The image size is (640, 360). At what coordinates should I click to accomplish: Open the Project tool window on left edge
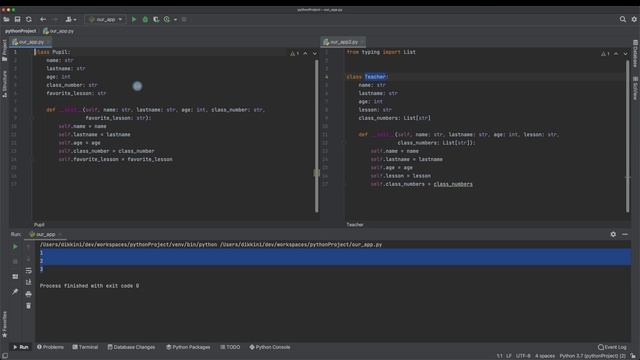coord(4,51)
